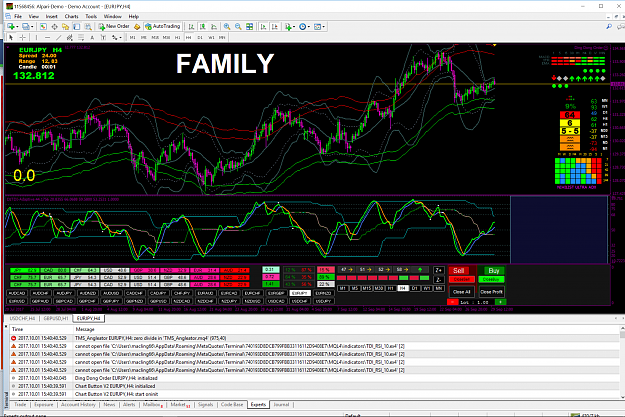Switch chart to USDJPY pair button
Viewport: 625px width, 417px height.
point(323,301)
